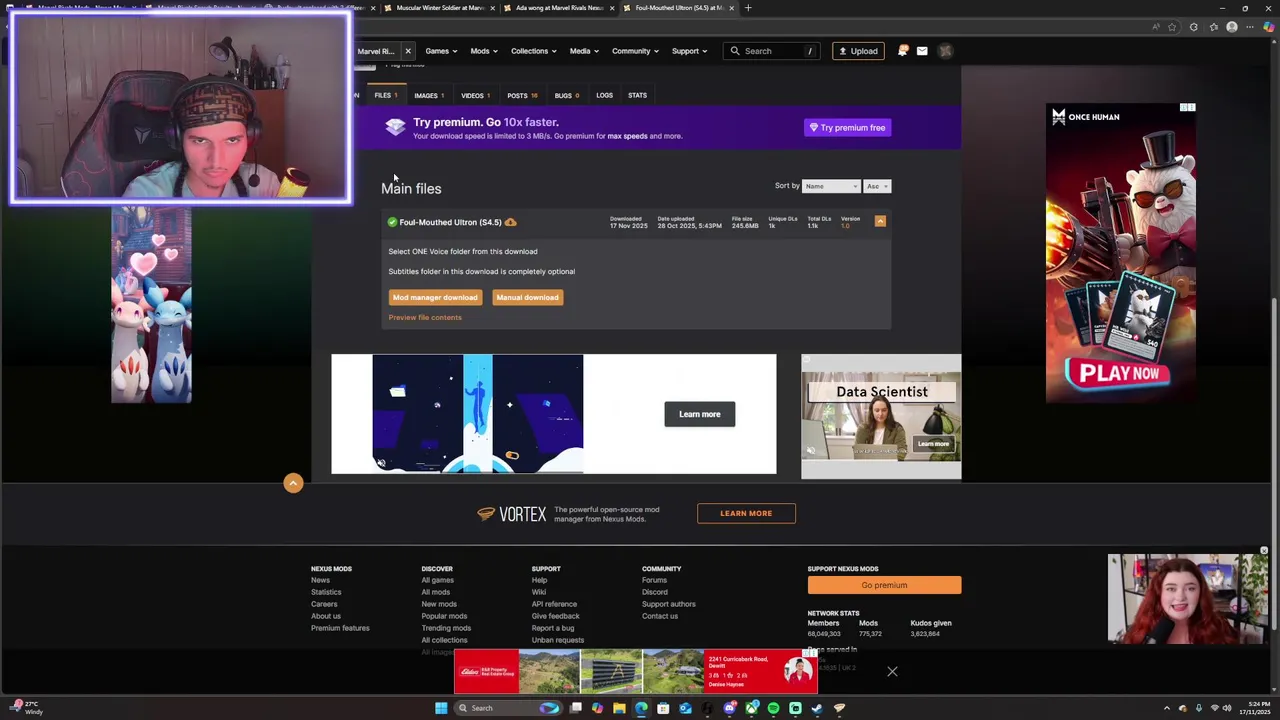This screenshot has width=1280, height=720.
Task: Switch to Muscular Winter Soldier browser tab
Action: point(440,8)
